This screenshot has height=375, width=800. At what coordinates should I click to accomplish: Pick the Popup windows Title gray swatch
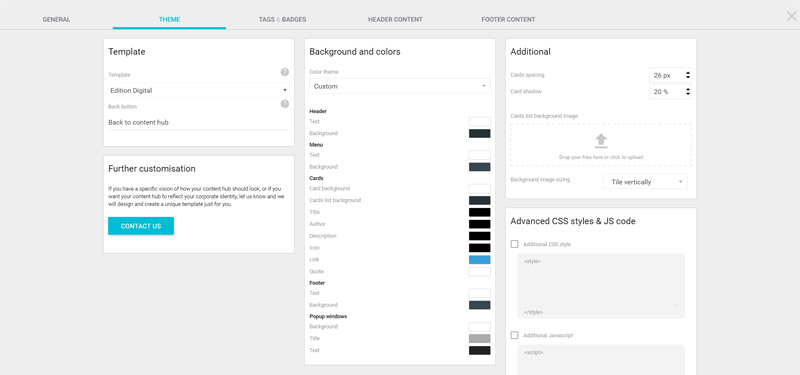(x=480, y=339)
